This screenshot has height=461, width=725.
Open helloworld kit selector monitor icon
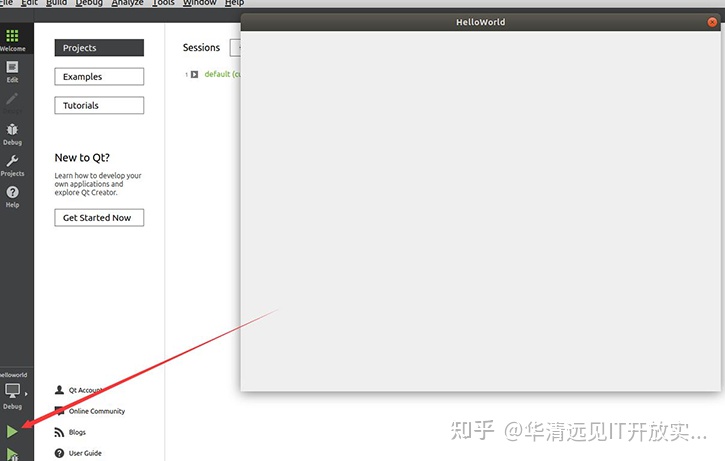click(12, 391)
